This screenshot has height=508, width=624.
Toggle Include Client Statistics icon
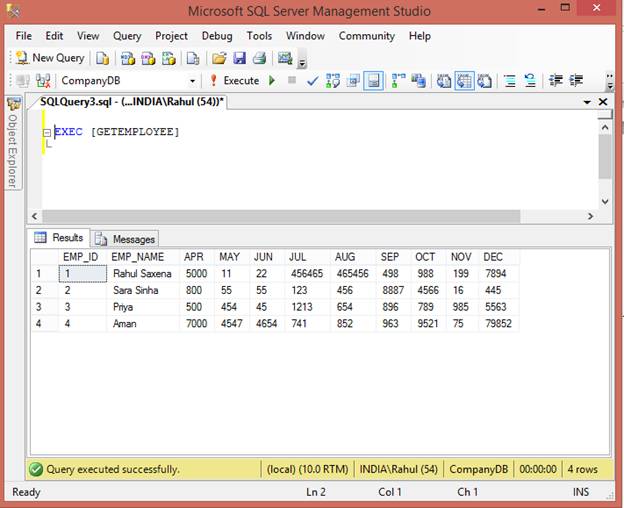419,81
